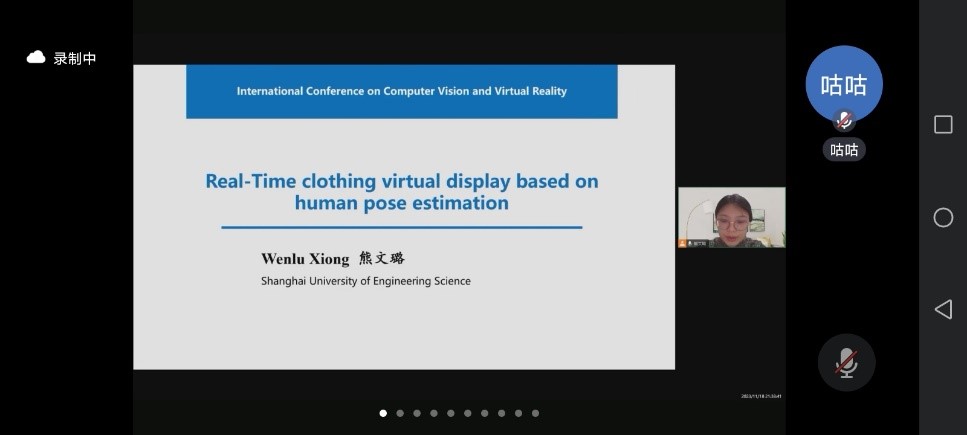Tap the orange host icon in presenter video
This screenshot has height=435, width=967.
click(x=683, y=243)
